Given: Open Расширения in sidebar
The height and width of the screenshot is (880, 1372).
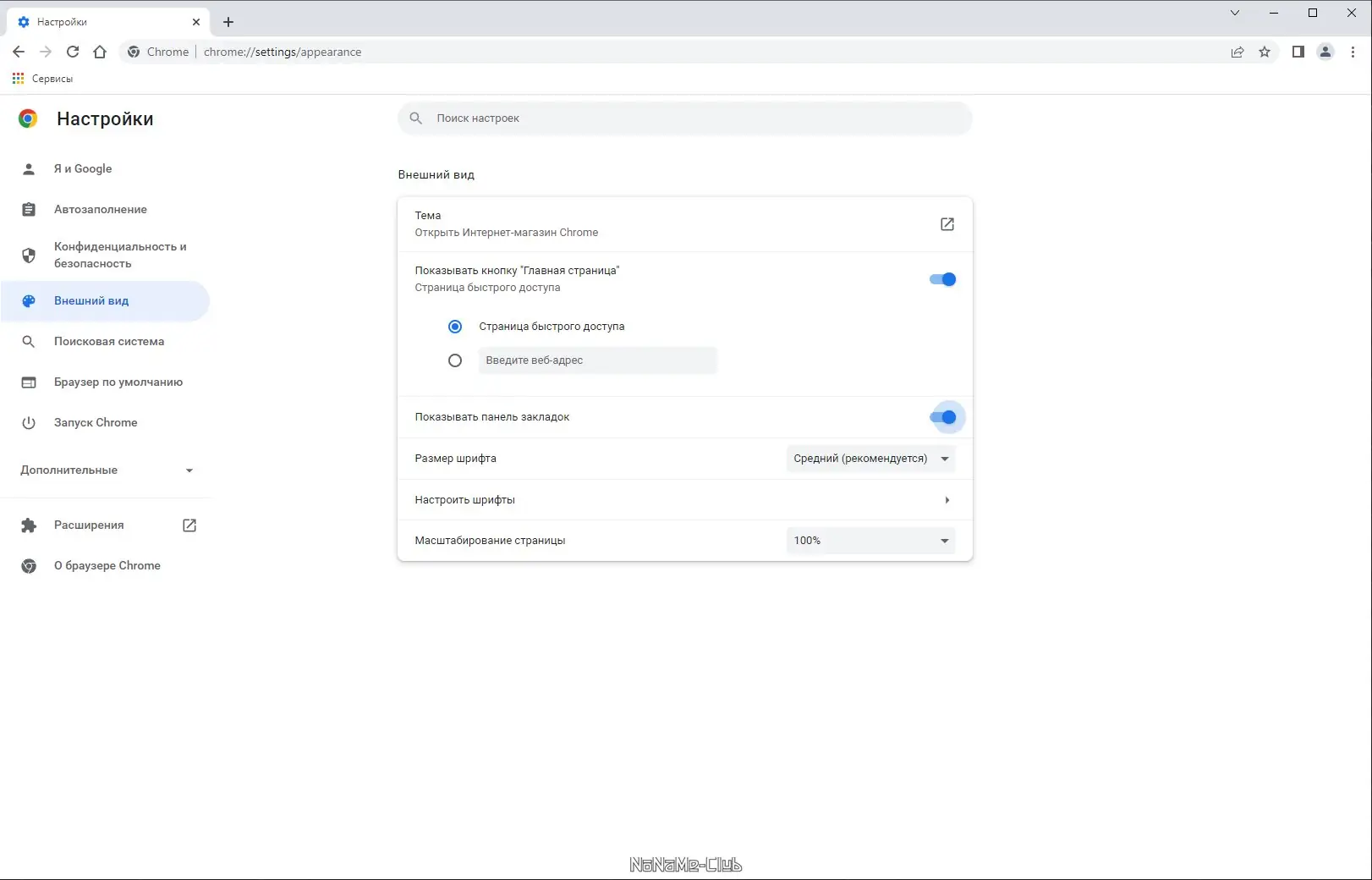Looking at the screenshot, I should pos(89,525).
